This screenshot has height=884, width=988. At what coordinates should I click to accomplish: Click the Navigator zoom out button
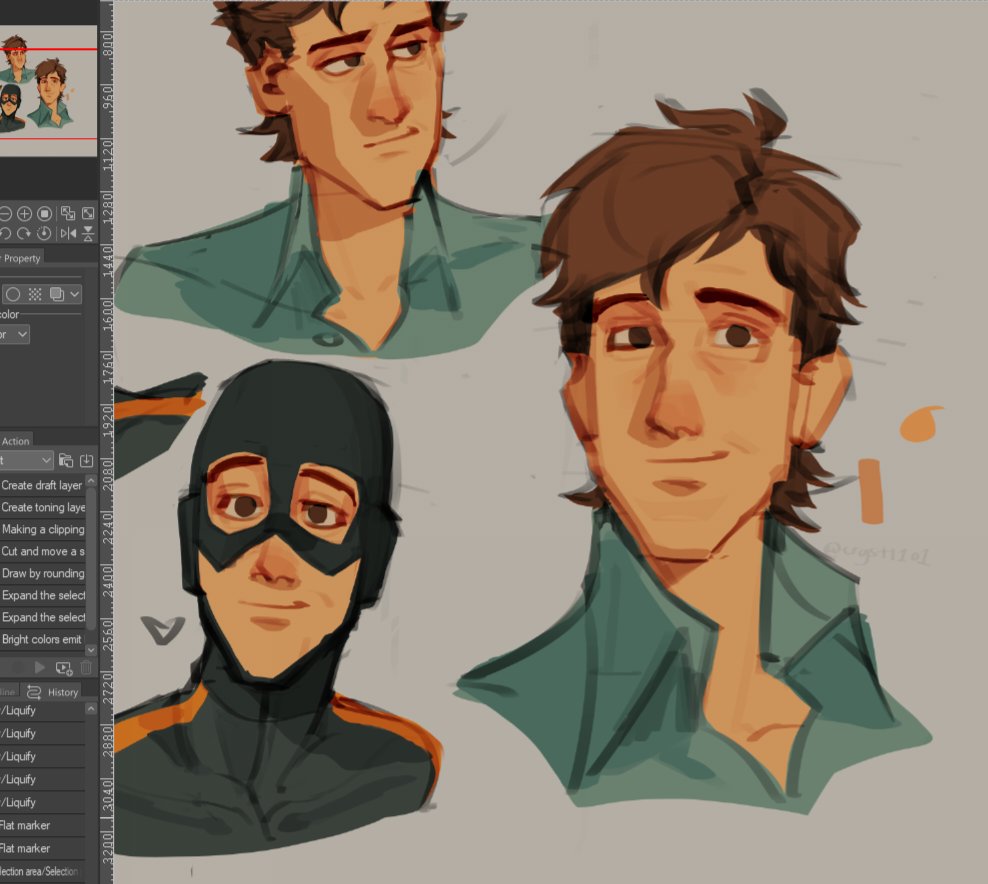coord(5,214)
